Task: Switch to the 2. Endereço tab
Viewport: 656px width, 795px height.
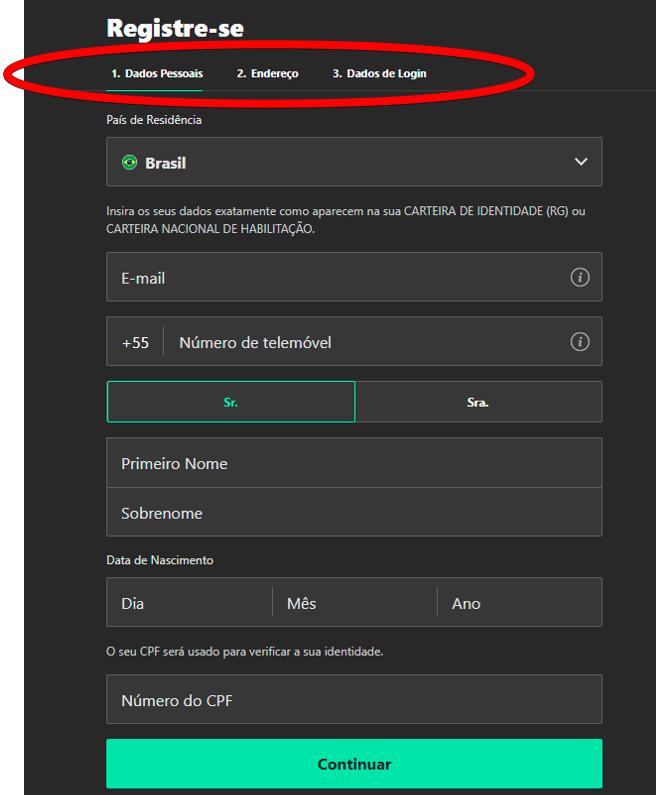Action: 267,74
